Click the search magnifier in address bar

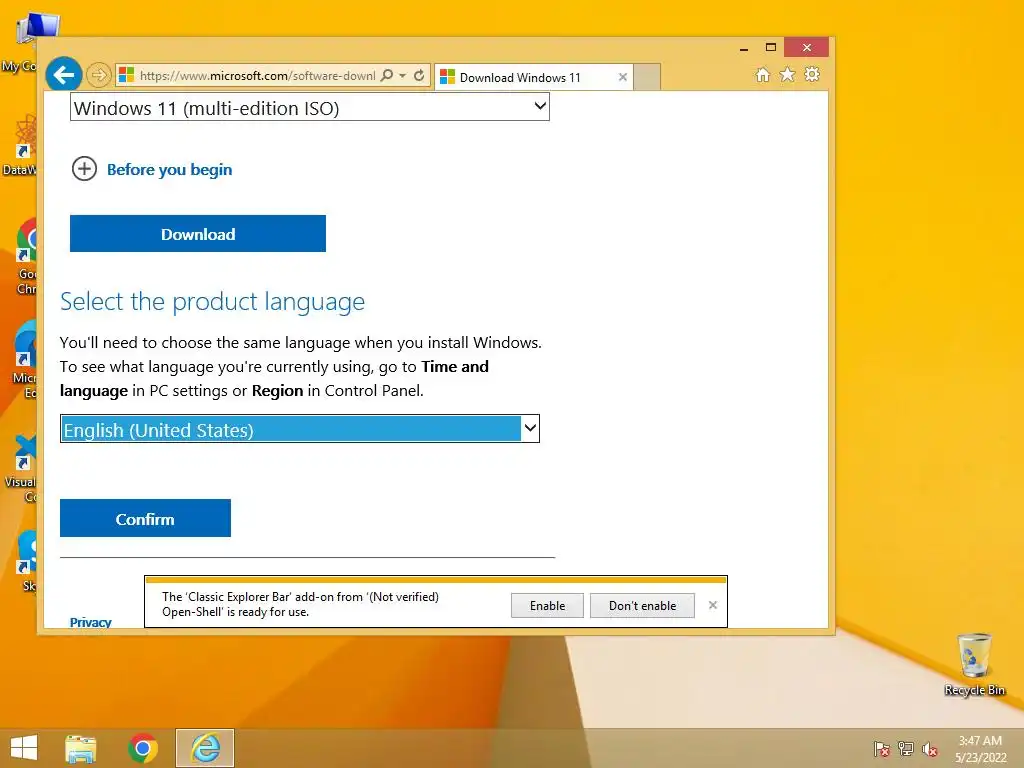click(387, 75)
